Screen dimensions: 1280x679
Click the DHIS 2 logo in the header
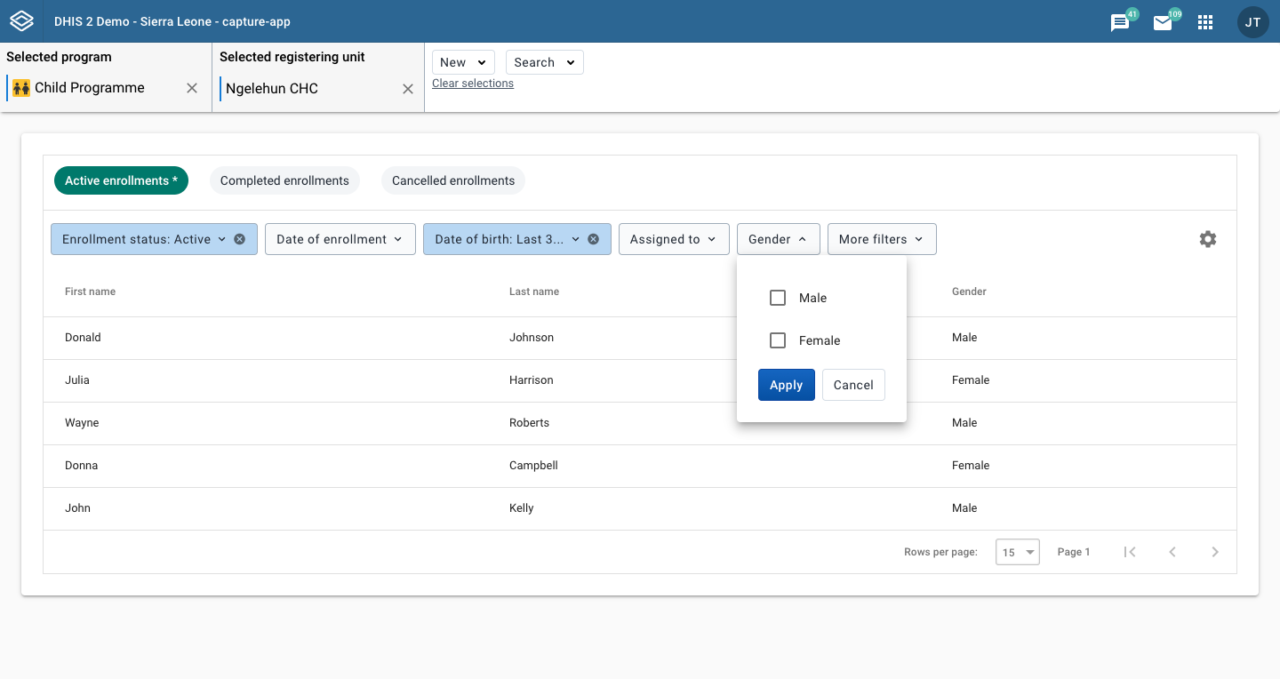click(x=21, y=20)
